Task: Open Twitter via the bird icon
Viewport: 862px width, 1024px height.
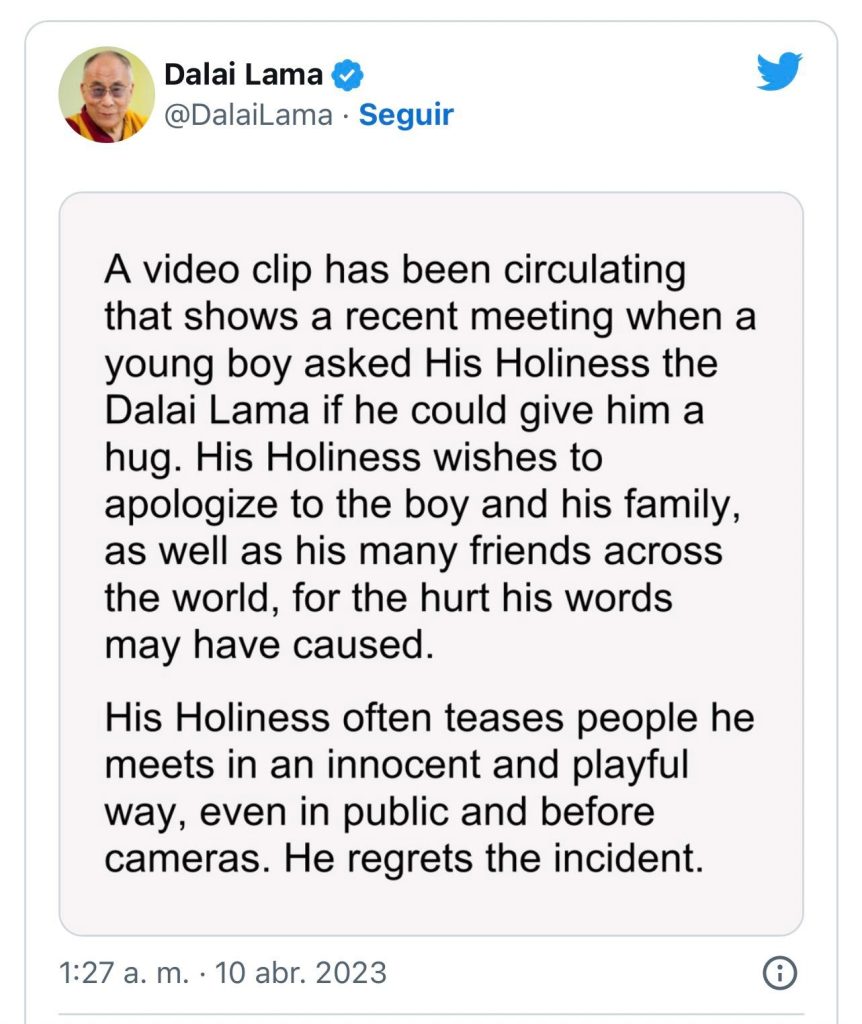Action: pos(779,68)
